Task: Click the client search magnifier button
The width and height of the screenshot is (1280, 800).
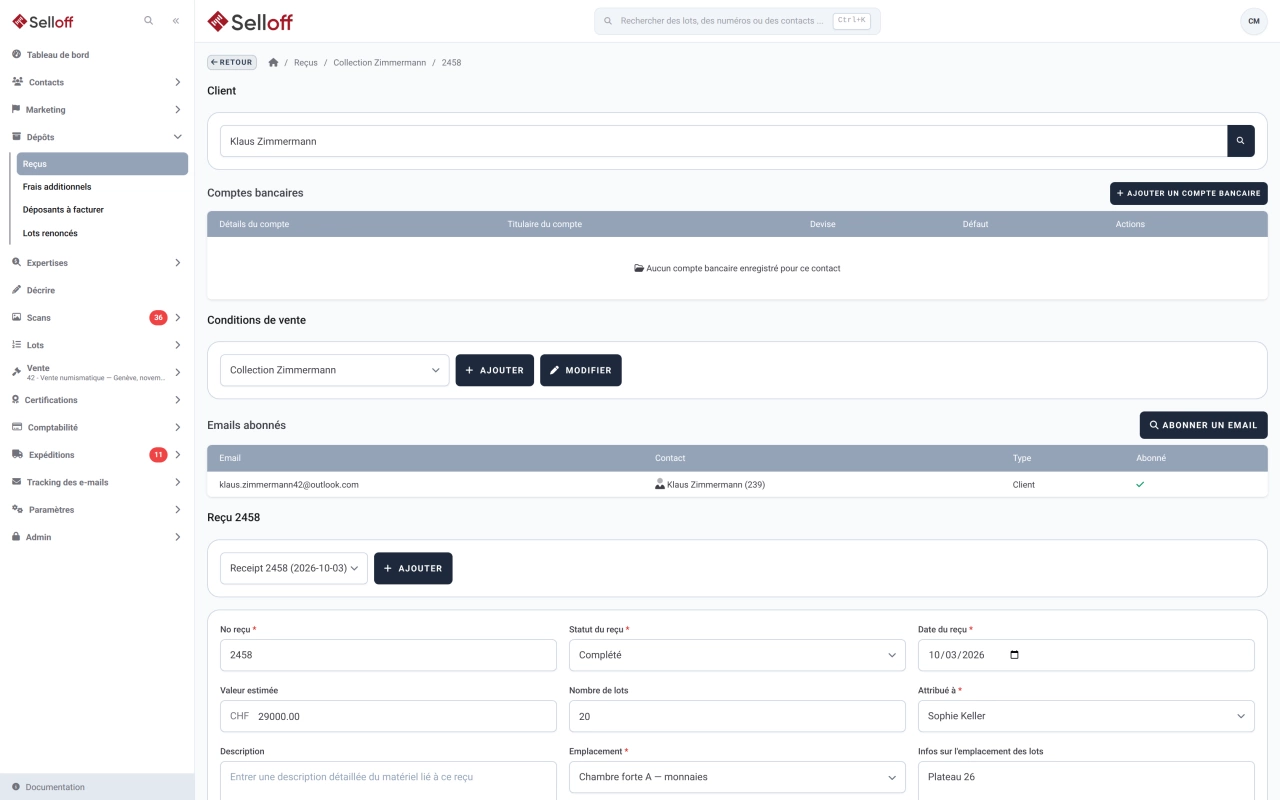Action: pos(1240,141)
